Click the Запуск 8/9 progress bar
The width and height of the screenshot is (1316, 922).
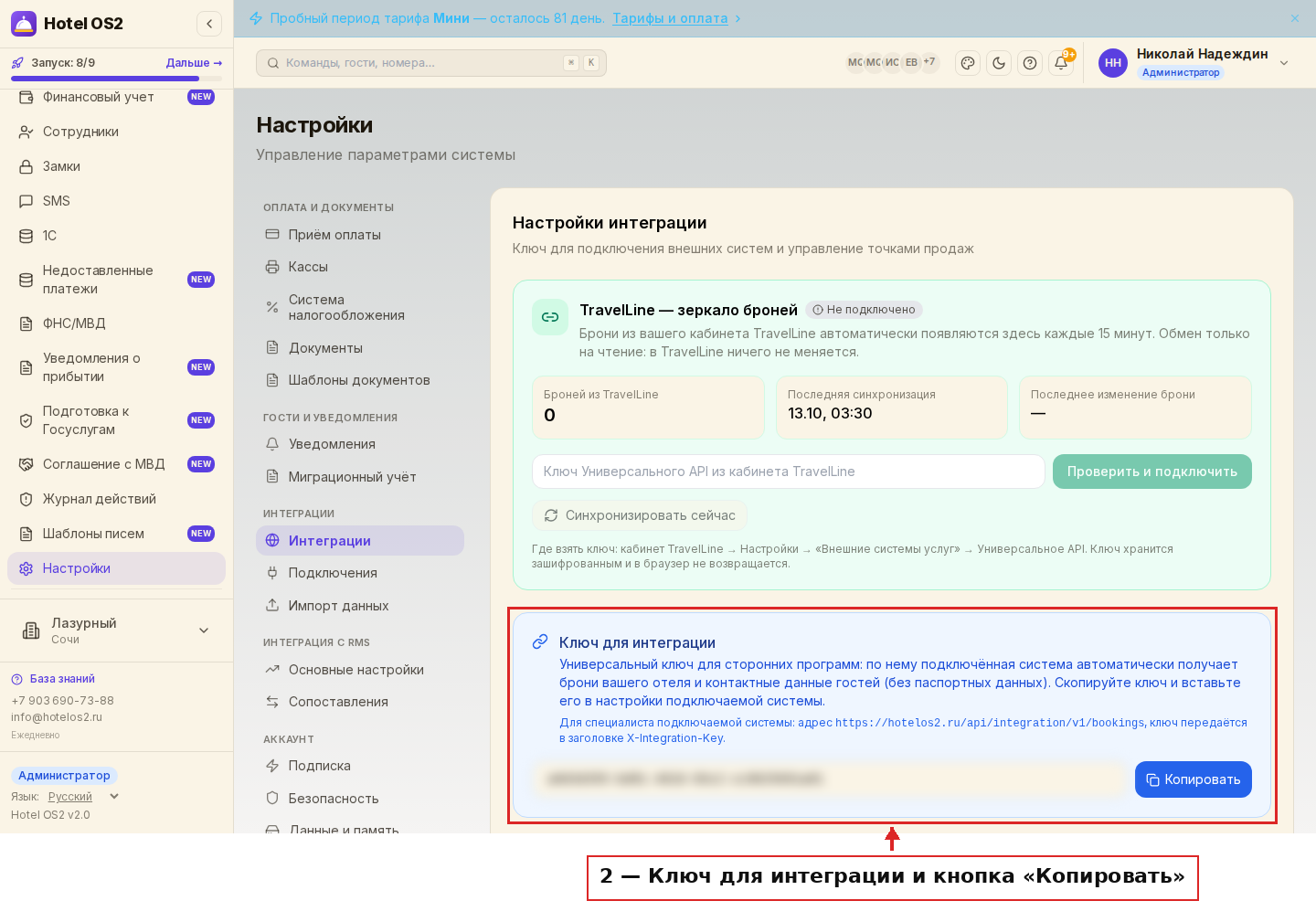116,79
